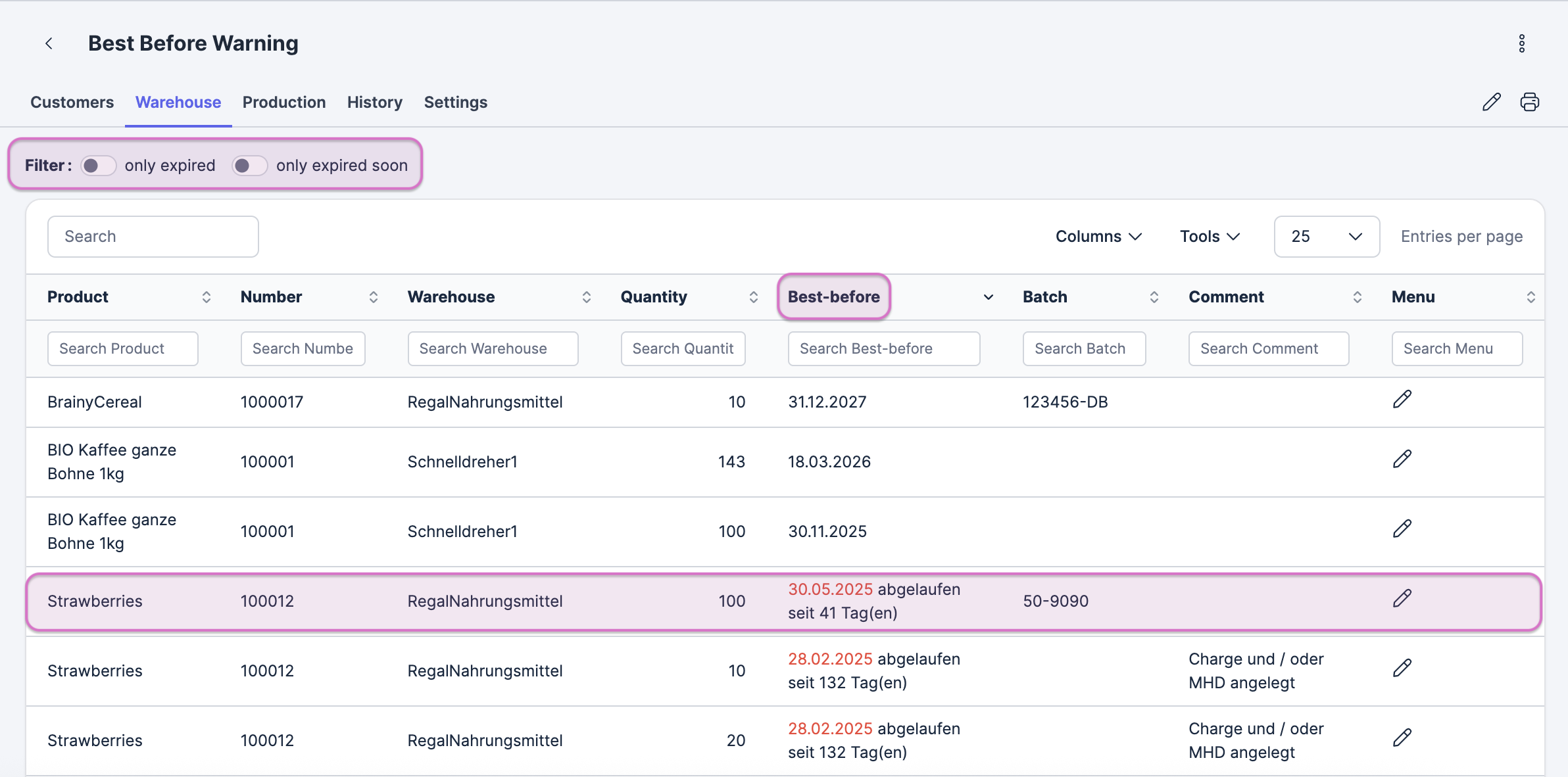This screenshot has width=1568, height=777.
Task: Click the main Search field
Action: pyautogui.click(x=153, y=237)
